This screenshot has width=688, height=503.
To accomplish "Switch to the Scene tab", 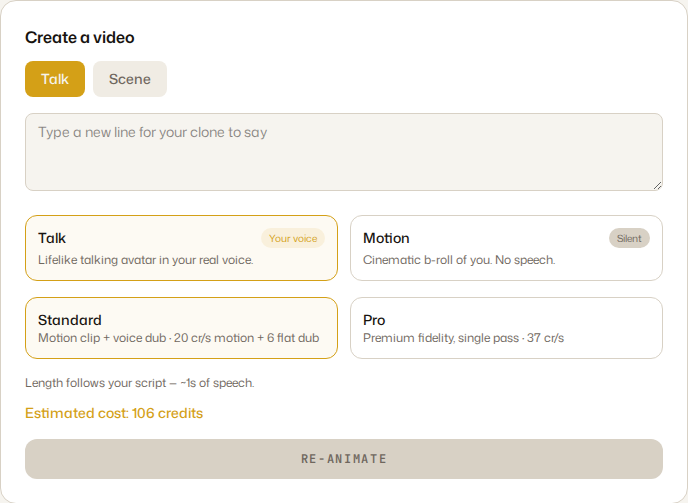I will tap(130, 79).
